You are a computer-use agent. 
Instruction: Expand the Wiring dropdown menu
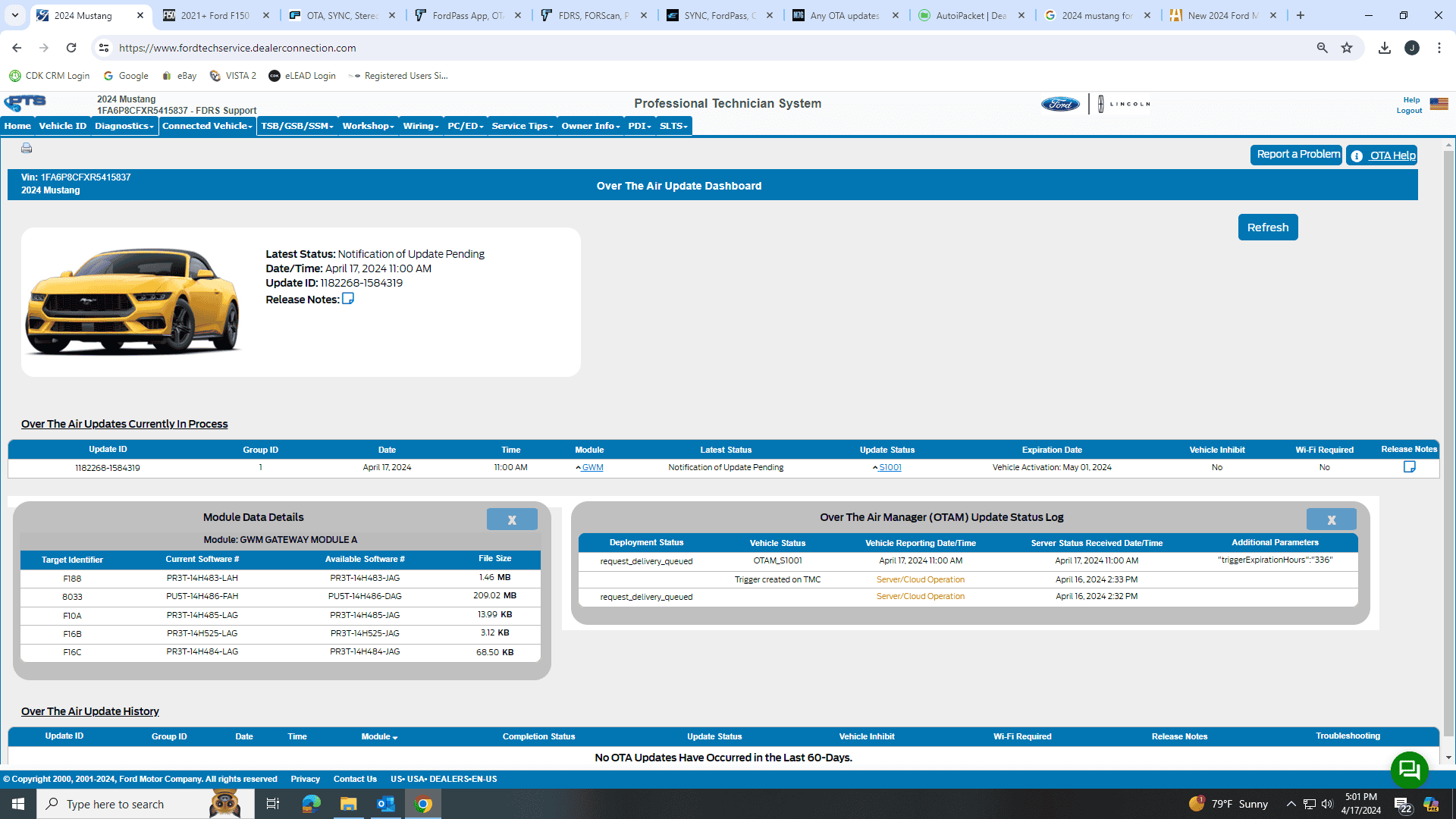pos(421,126)
